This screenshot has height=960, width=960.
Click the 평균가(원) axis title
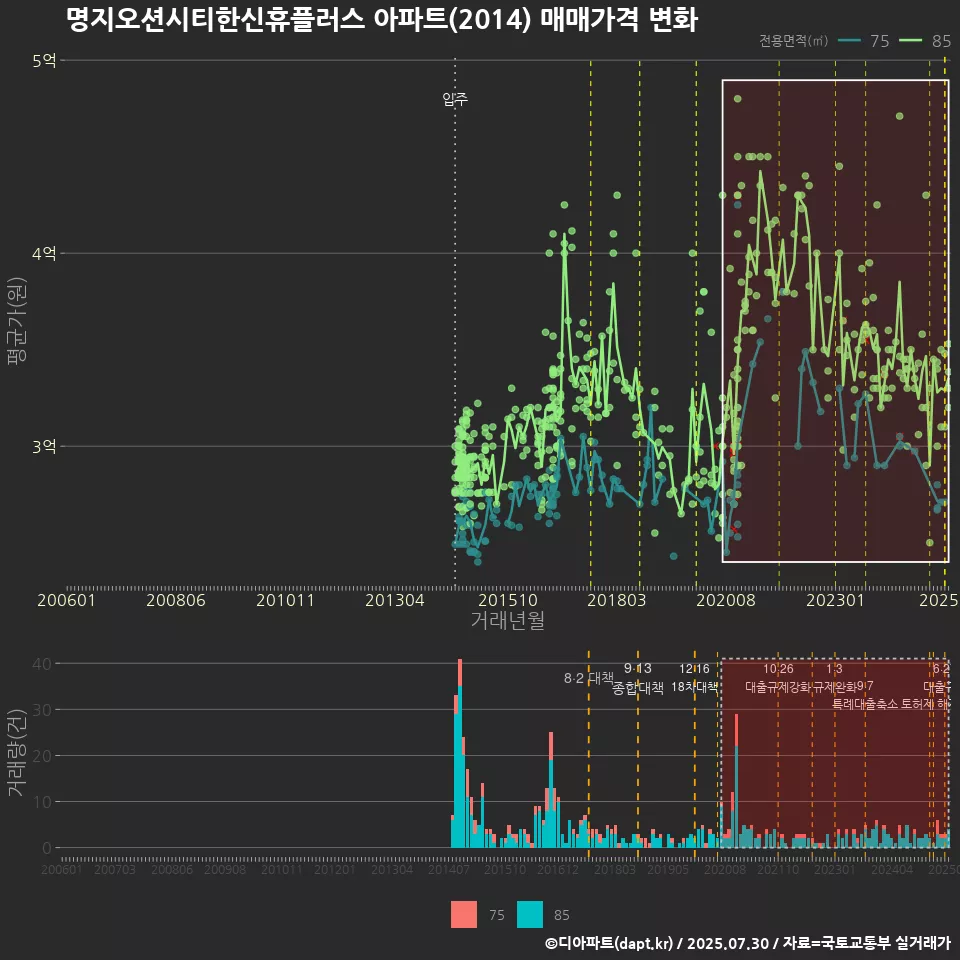point(17,321)
